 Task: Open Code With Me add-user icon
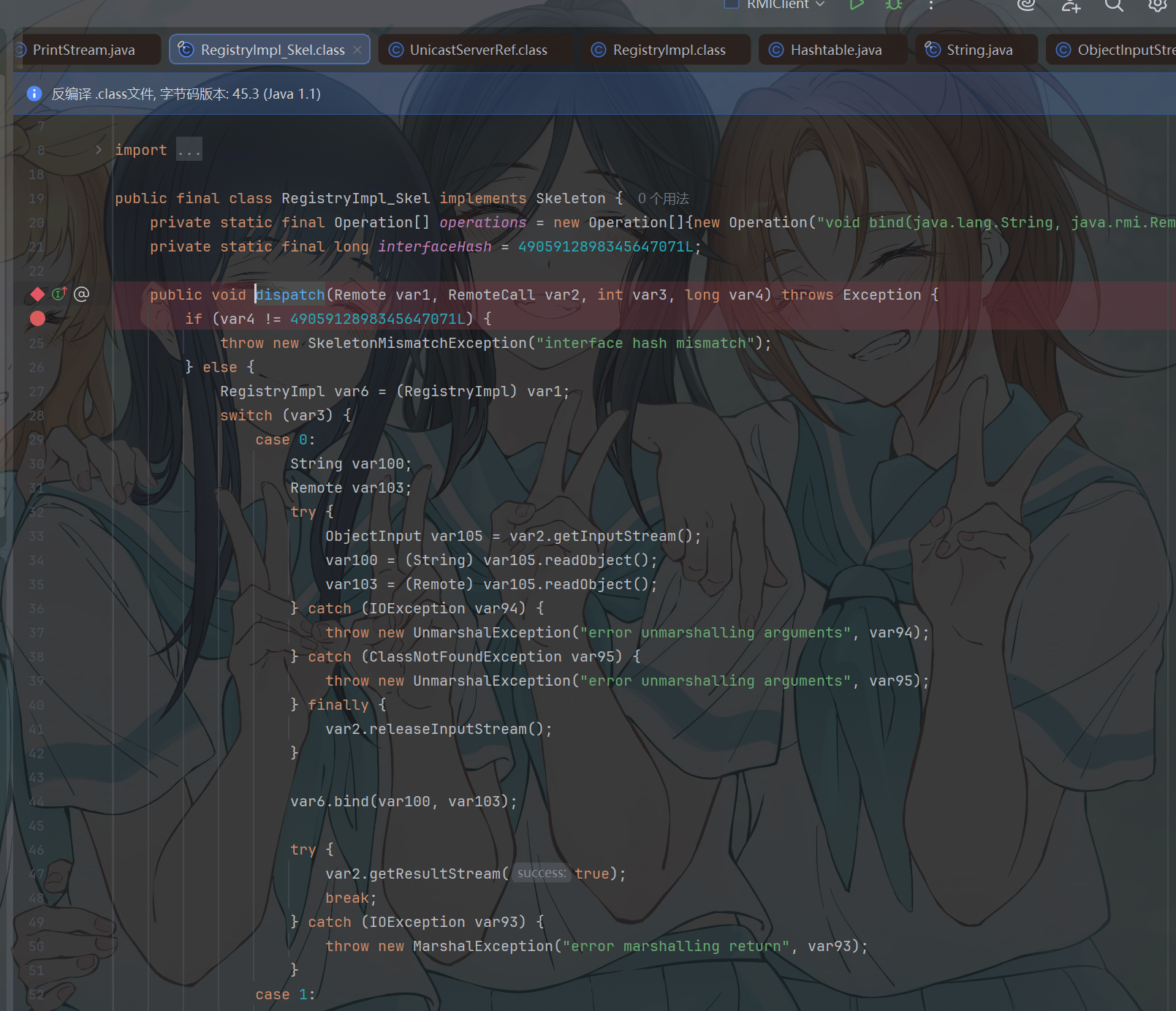pyautogui.click(x=1071, y=4)
